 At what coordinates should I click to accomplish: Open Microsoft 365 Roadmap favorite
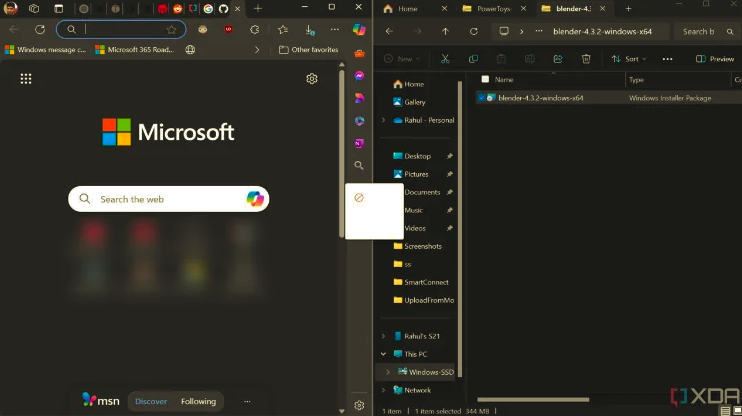pyautogui.click(x=135, y=50)
